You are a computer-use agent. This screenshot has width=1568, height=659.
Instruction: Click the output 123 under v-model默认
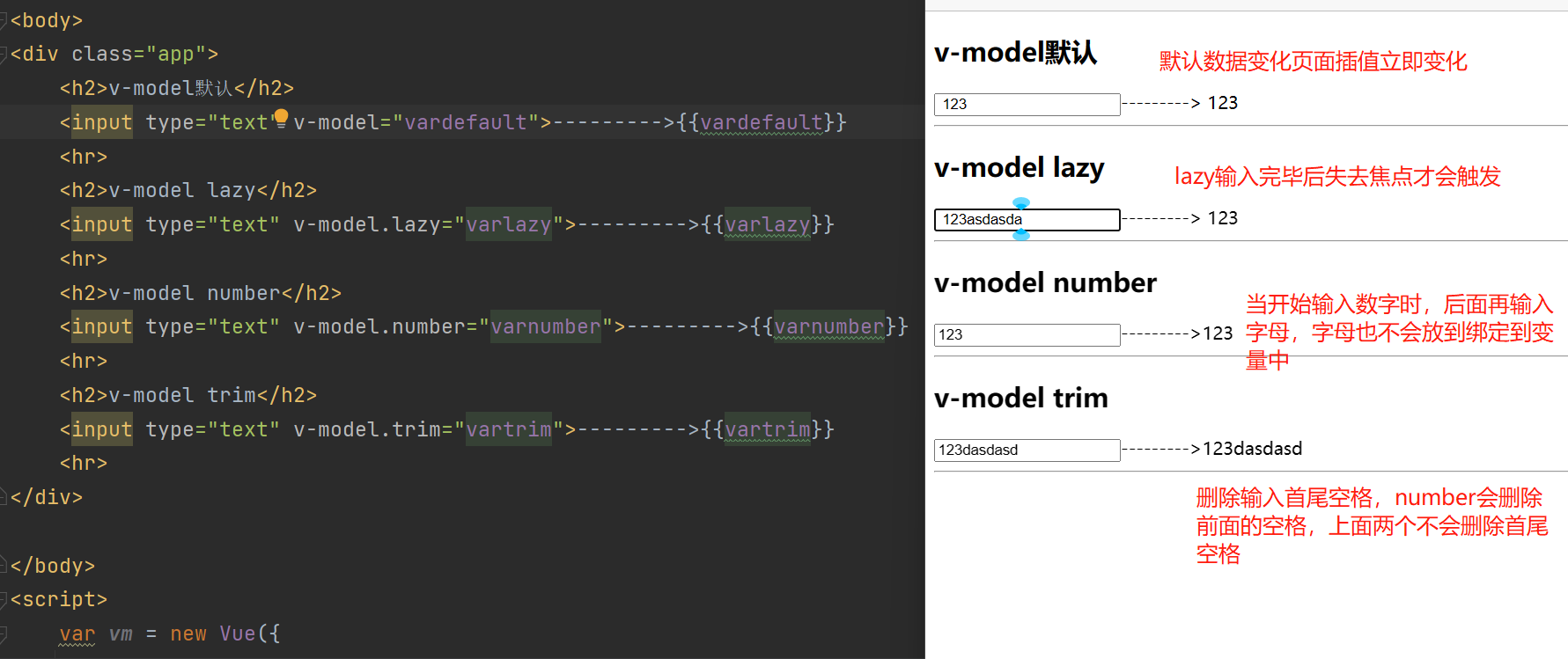click(x=1222, y=103)
